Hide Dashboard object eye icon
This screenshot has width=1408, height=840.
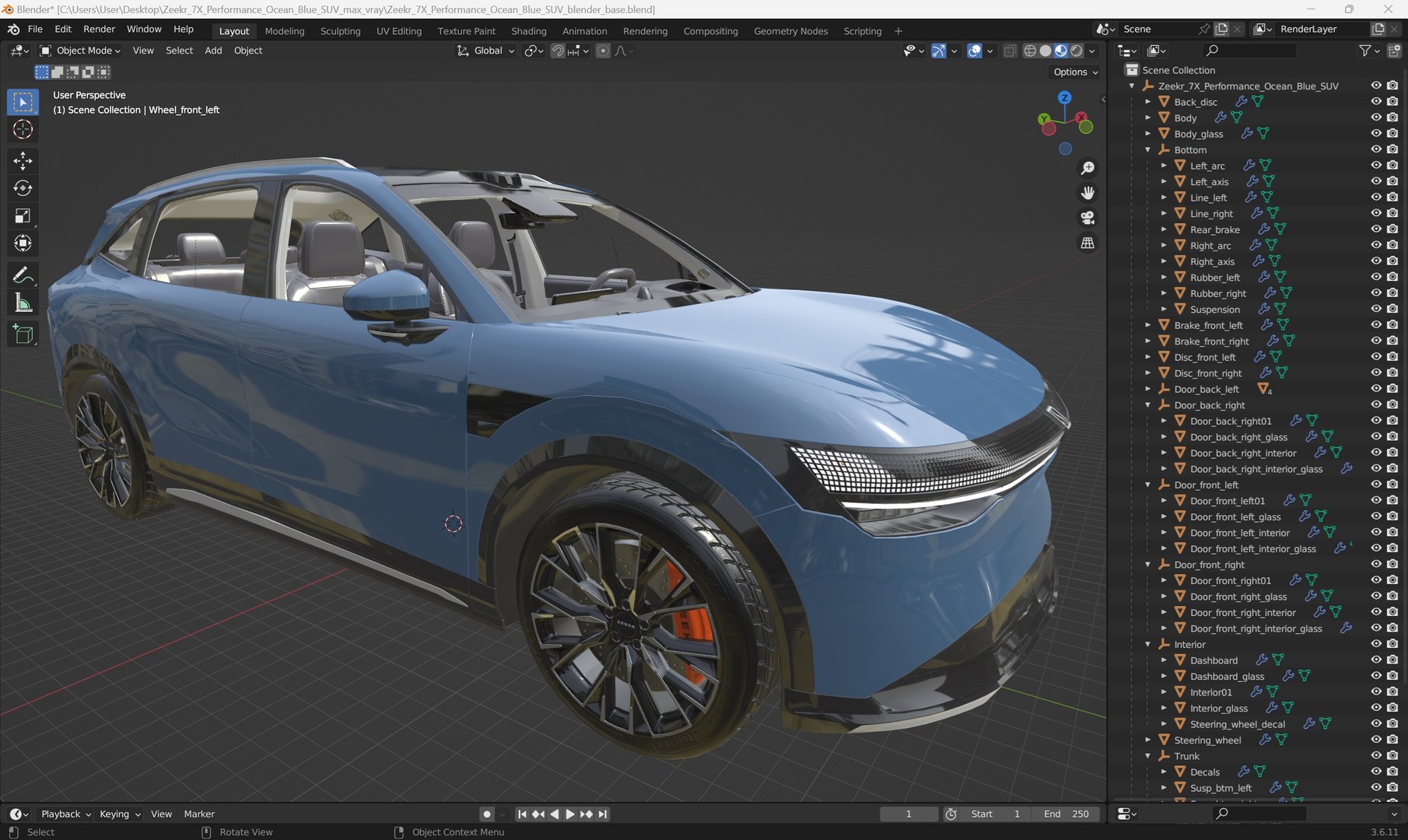coord(1376,660)
